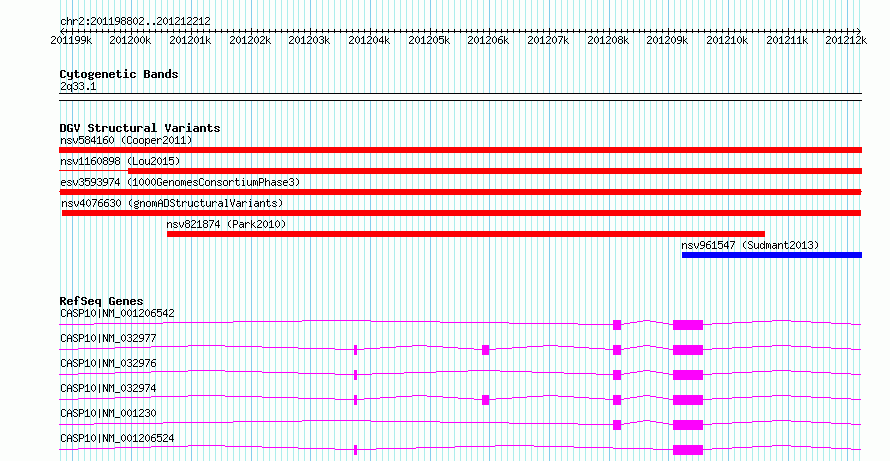The width and height of the screenshot is (890, 461).
Task: Click the 201205k ruler label
Action: tap(430, 40)
